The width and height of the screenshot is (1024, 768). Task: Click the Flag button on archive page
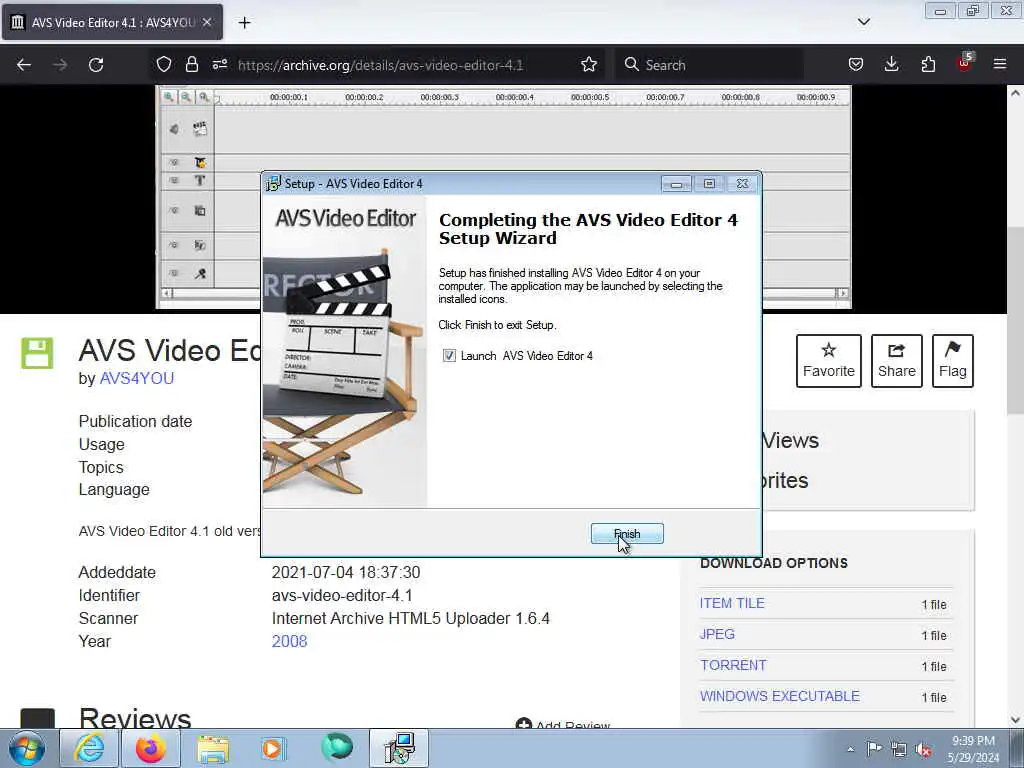tap(953, 360)
